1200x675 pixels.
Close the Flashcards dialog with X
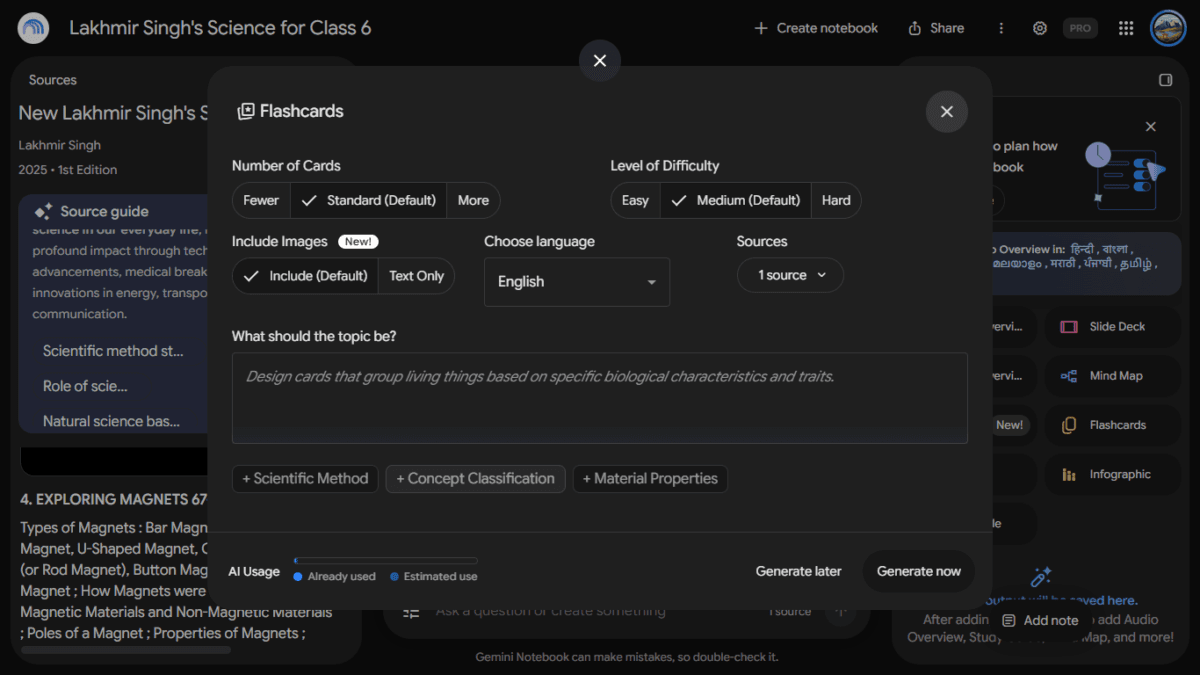tap(947, 111)
